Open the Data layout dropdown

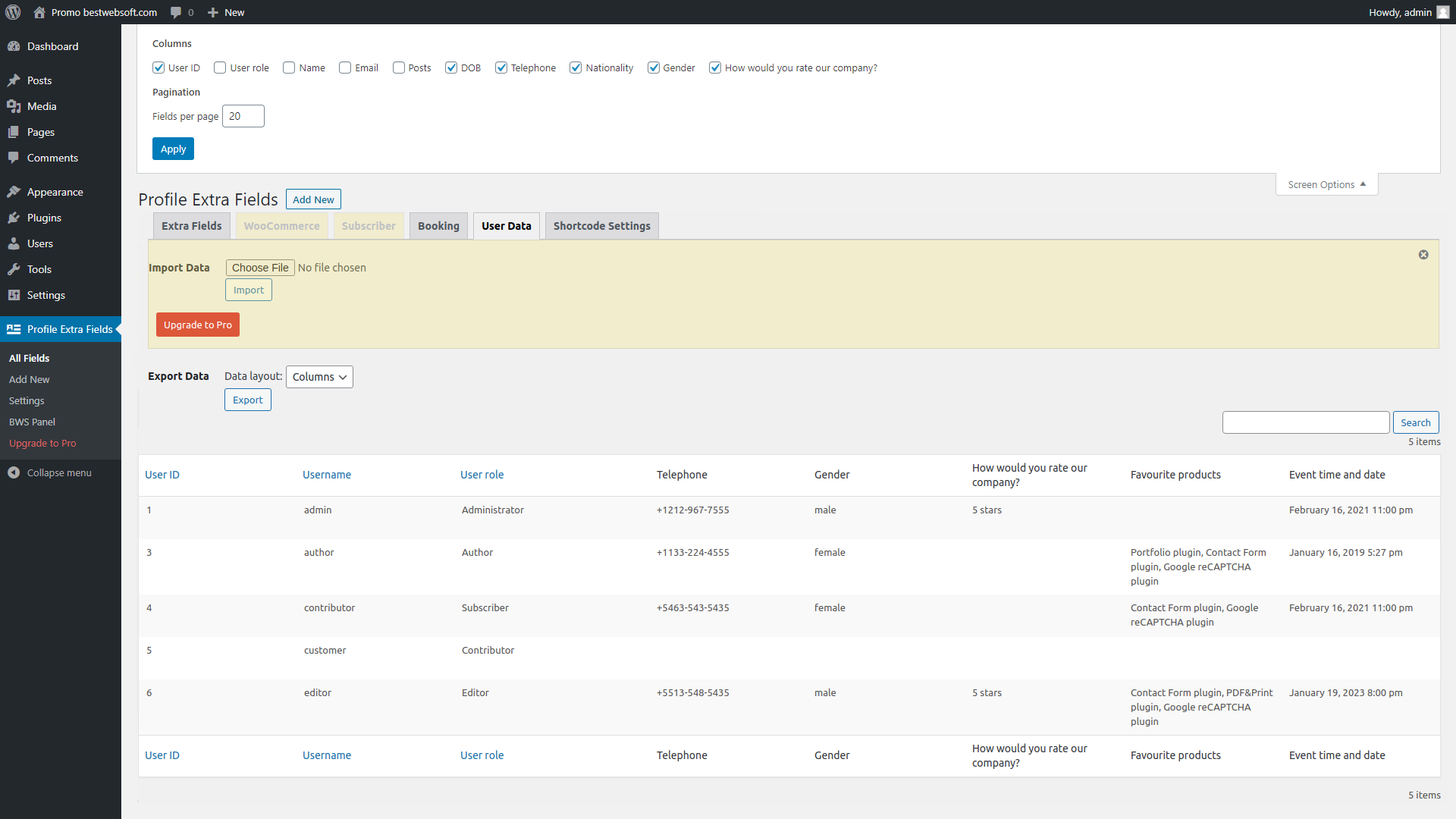[x=318, y=377]
